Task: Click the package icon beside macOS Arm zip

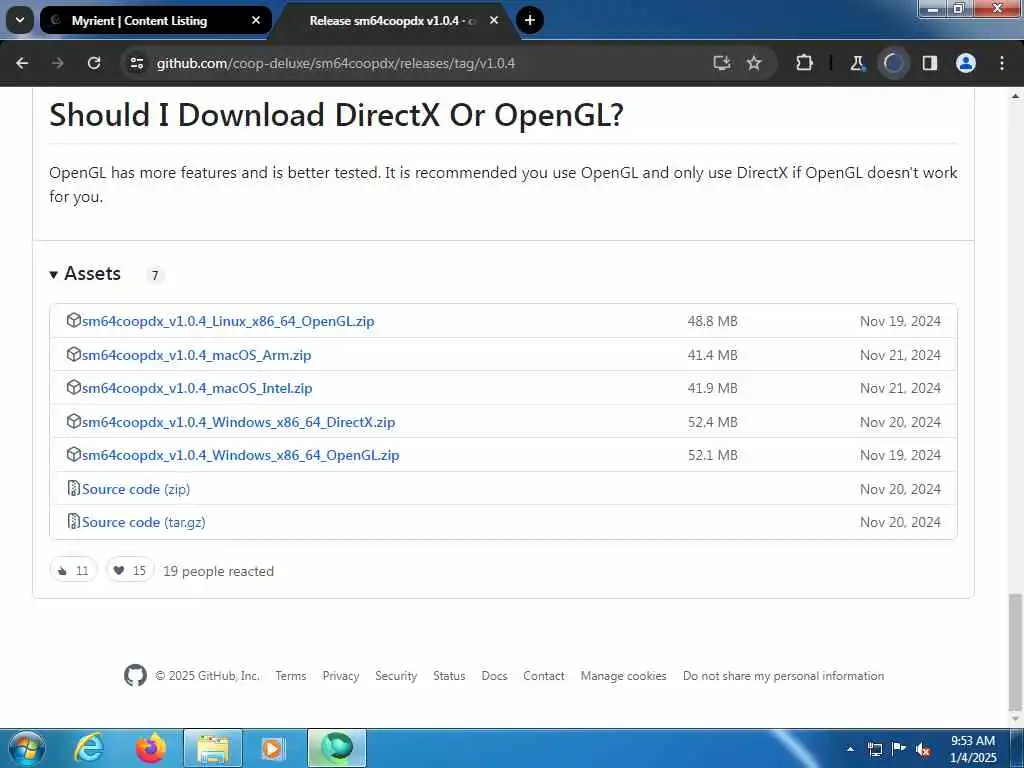Action: [x=74, y=354]
